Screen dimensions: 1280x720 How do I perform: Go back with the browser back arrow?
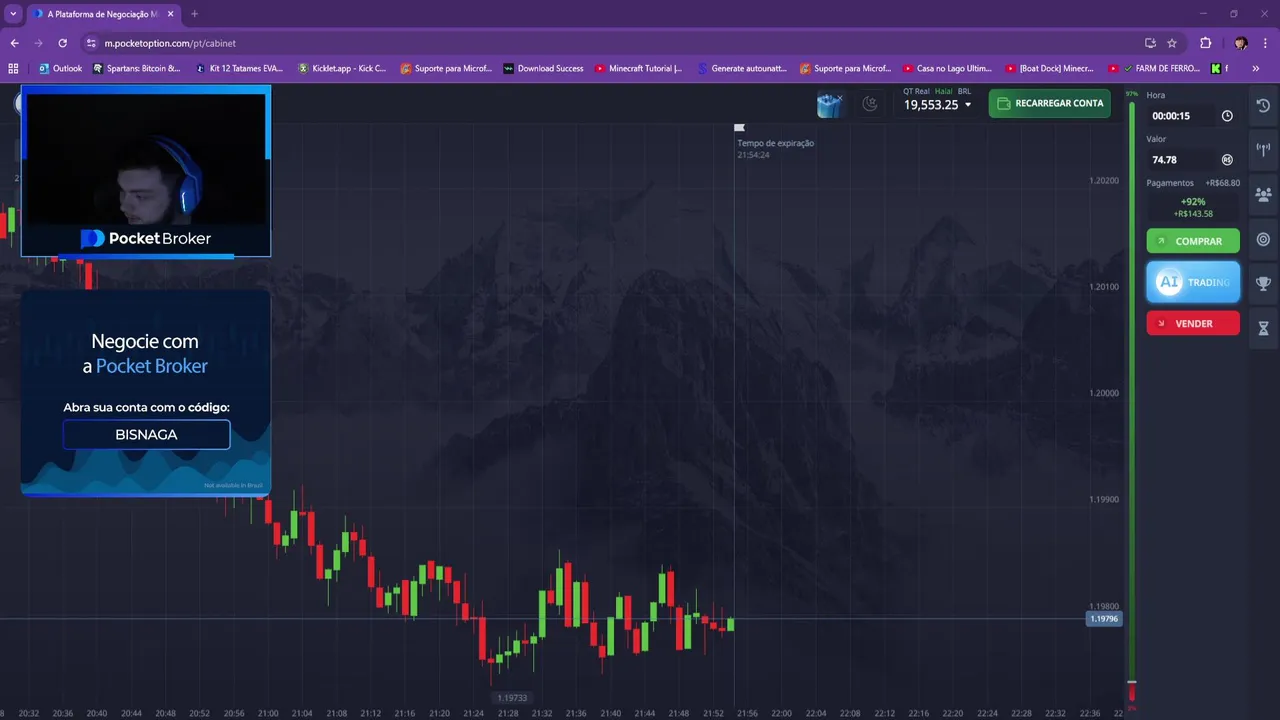pyautogui.click(x=14, y=43)
